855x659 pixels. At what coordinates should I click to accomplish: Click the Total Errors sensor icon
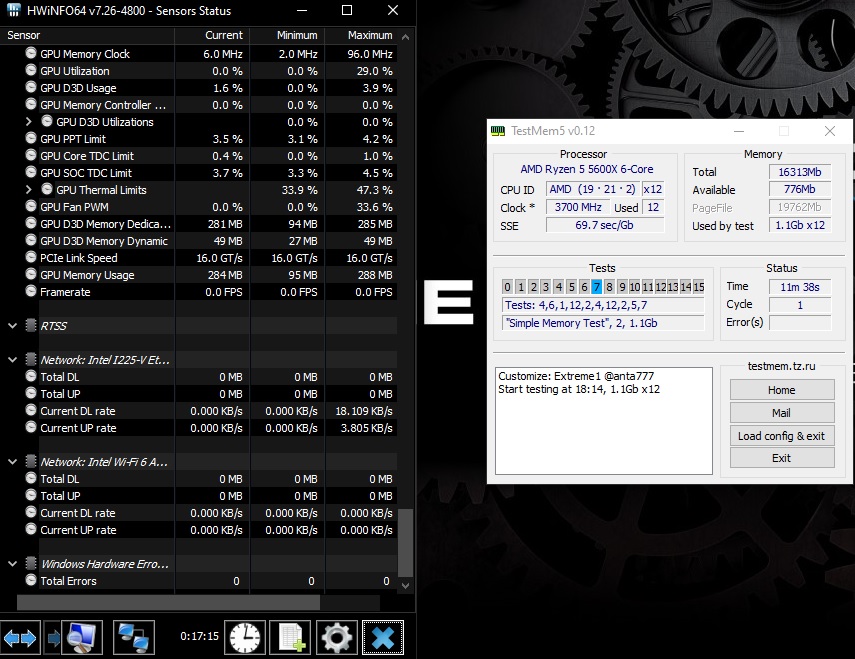[x=31, y=581]
